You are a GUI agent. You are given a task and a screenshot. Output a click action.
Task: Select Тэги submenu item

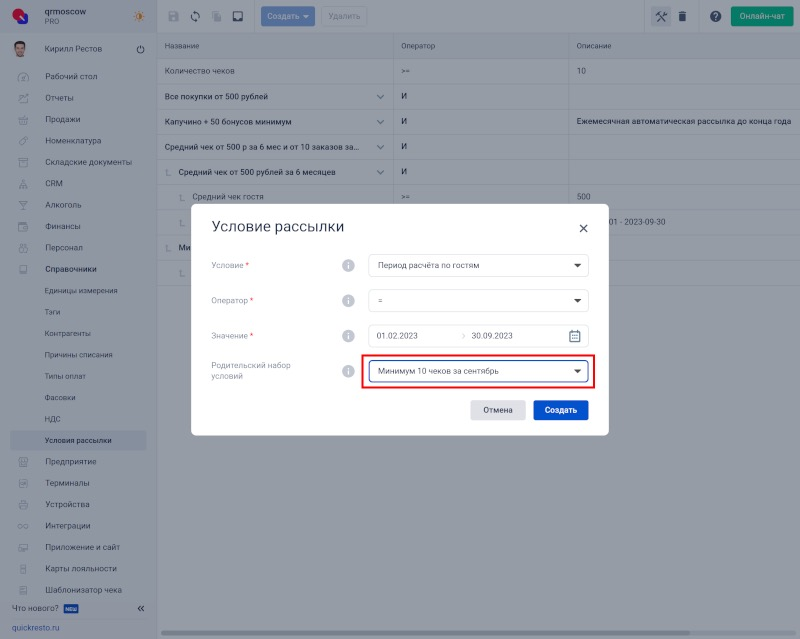pos(52,312)
